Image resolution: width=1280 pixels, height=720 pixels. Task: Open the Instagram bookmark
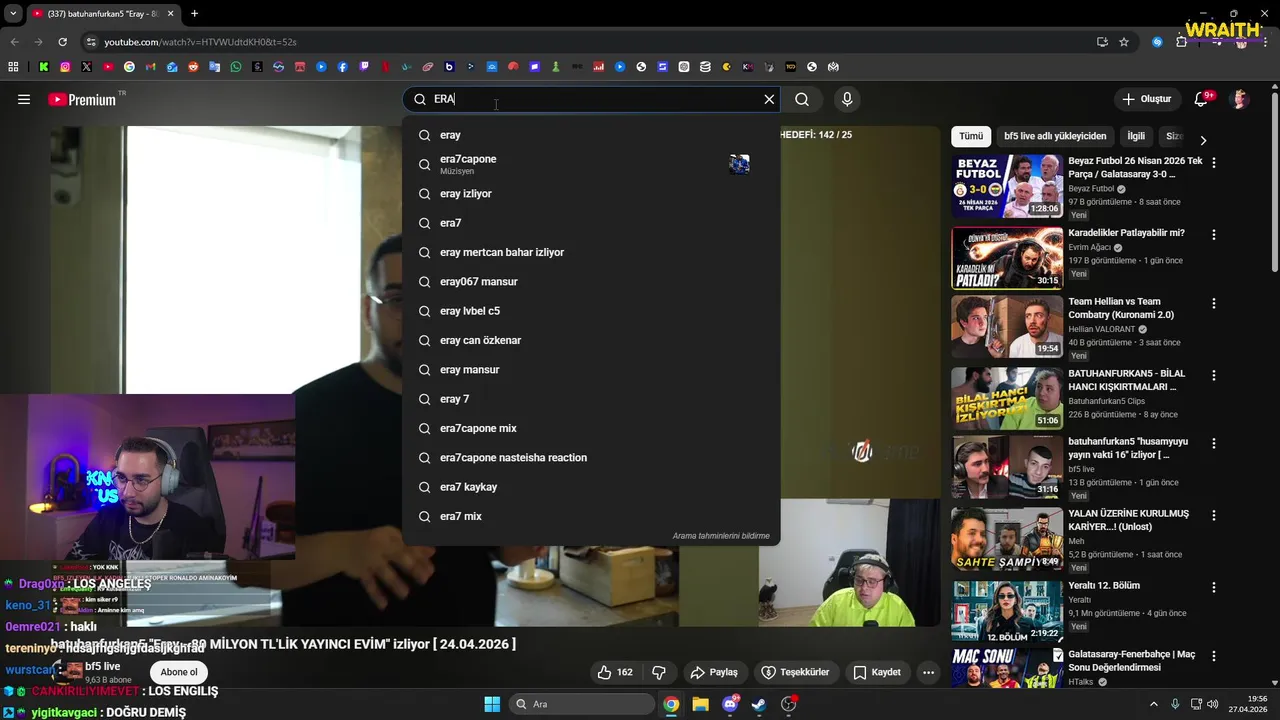(65, 67)
